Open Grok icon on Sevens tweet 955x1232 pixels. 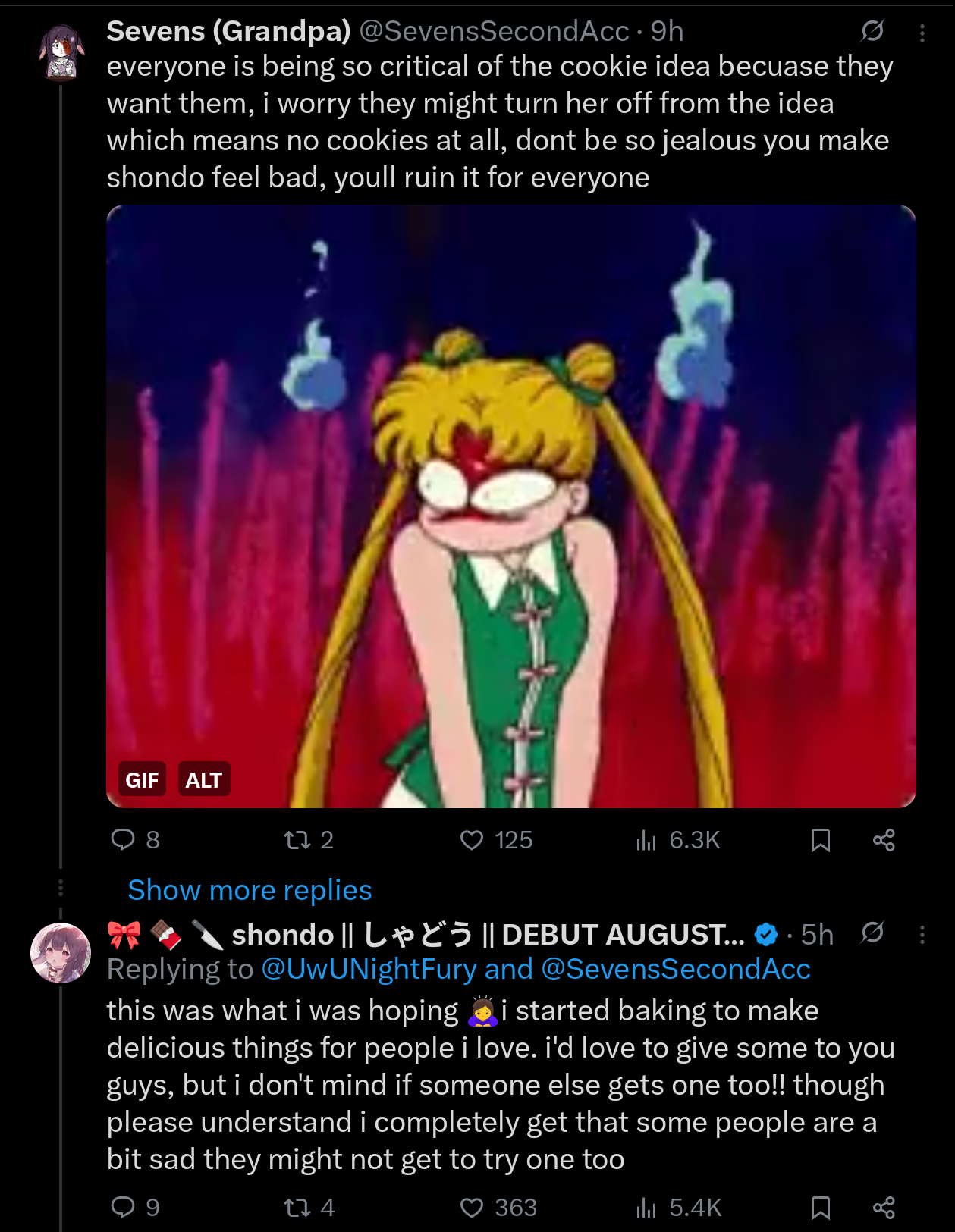pyautogui.click(x=872, y=31)
